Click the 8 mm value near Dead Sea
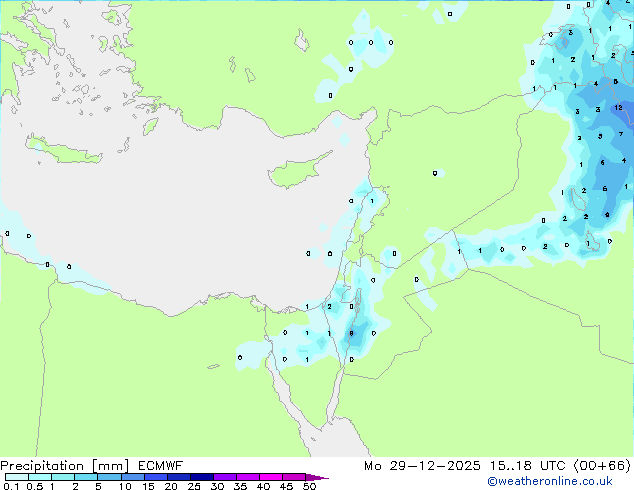The image size is (634, 490). pos(351,334)
